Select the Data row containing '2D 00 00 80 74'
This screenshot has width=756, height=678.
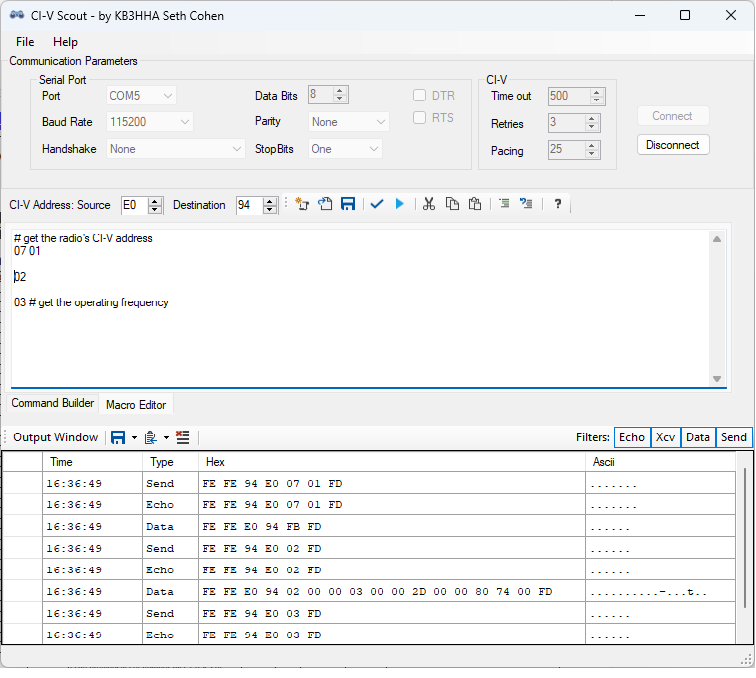point(369,592)
